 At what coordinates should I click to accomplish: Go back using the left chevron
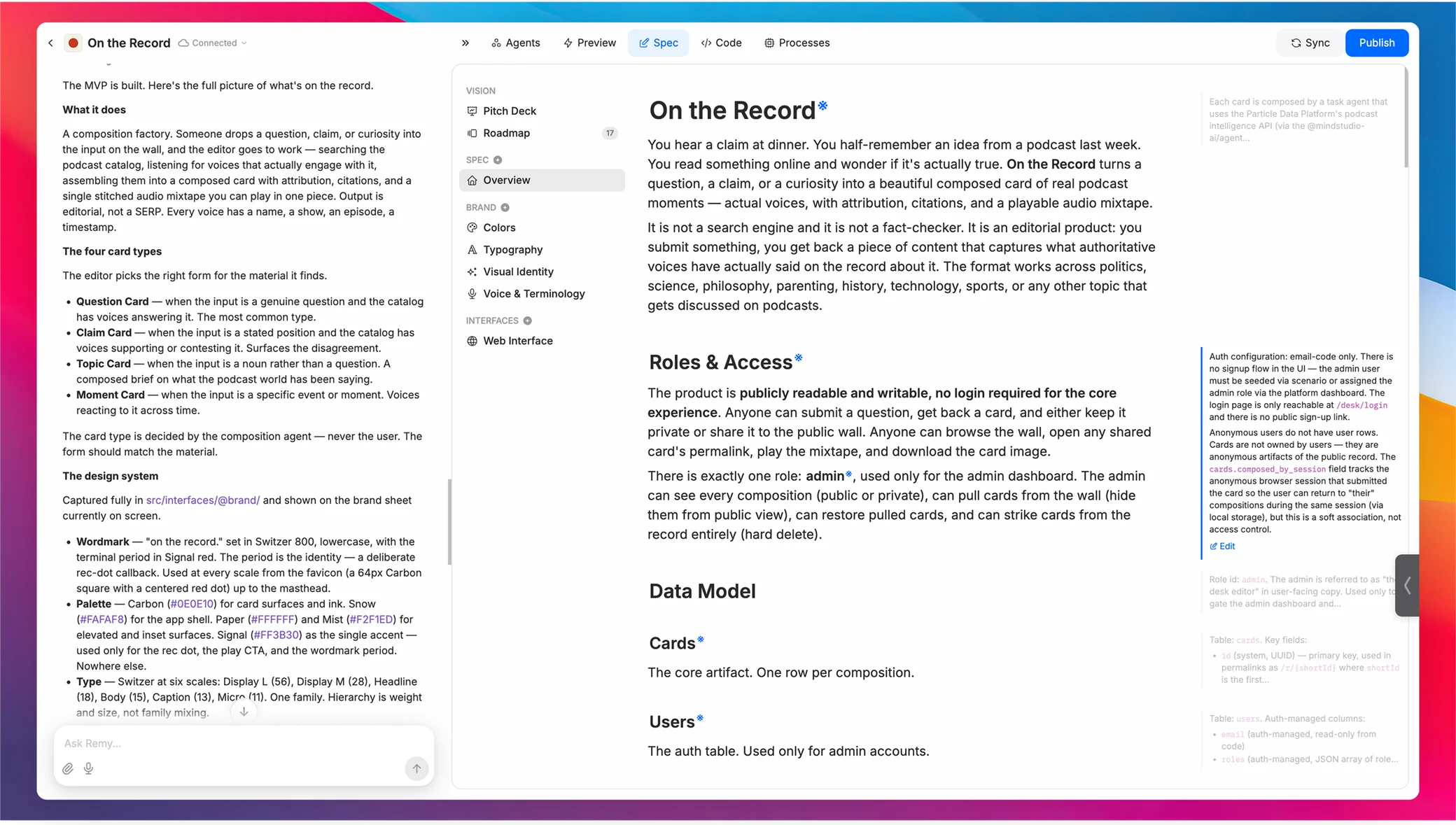point(50,43)
